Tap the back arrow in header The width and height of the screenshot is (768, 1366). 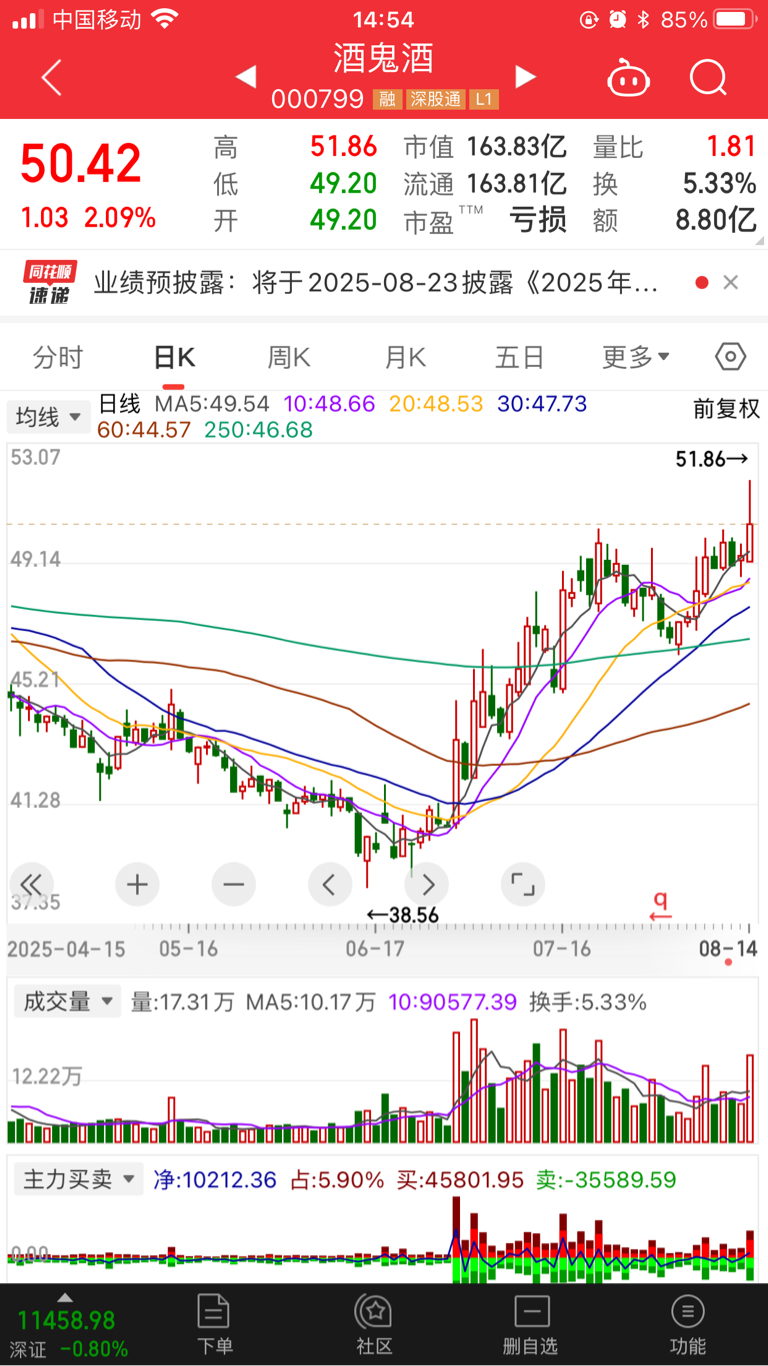pos(52,77)
